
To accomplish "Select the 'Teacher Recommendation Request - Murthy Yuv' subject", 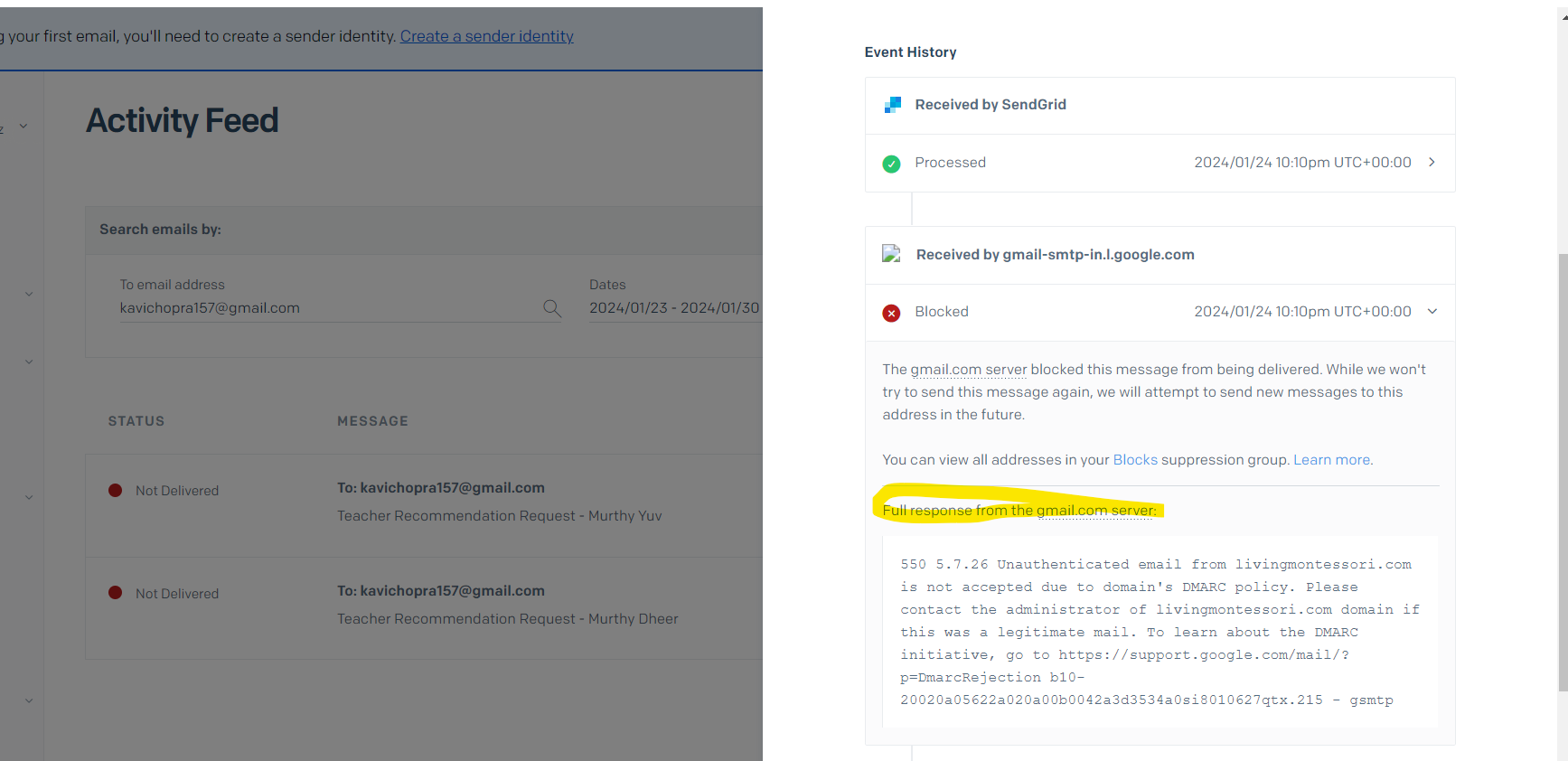I will (500, 516).
